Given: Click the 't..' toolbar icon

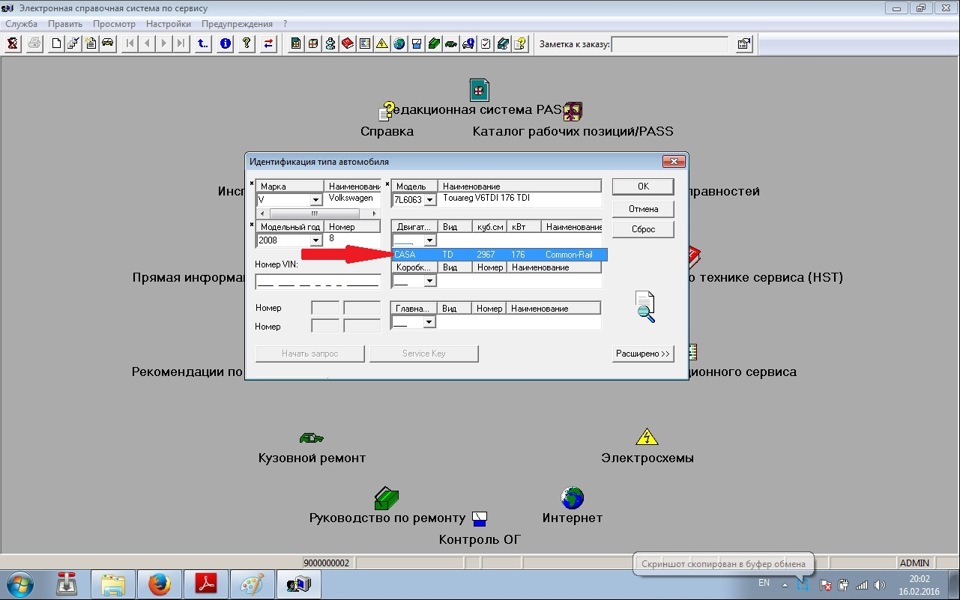Looking at the screenshot, I should (x=203, y=43).
